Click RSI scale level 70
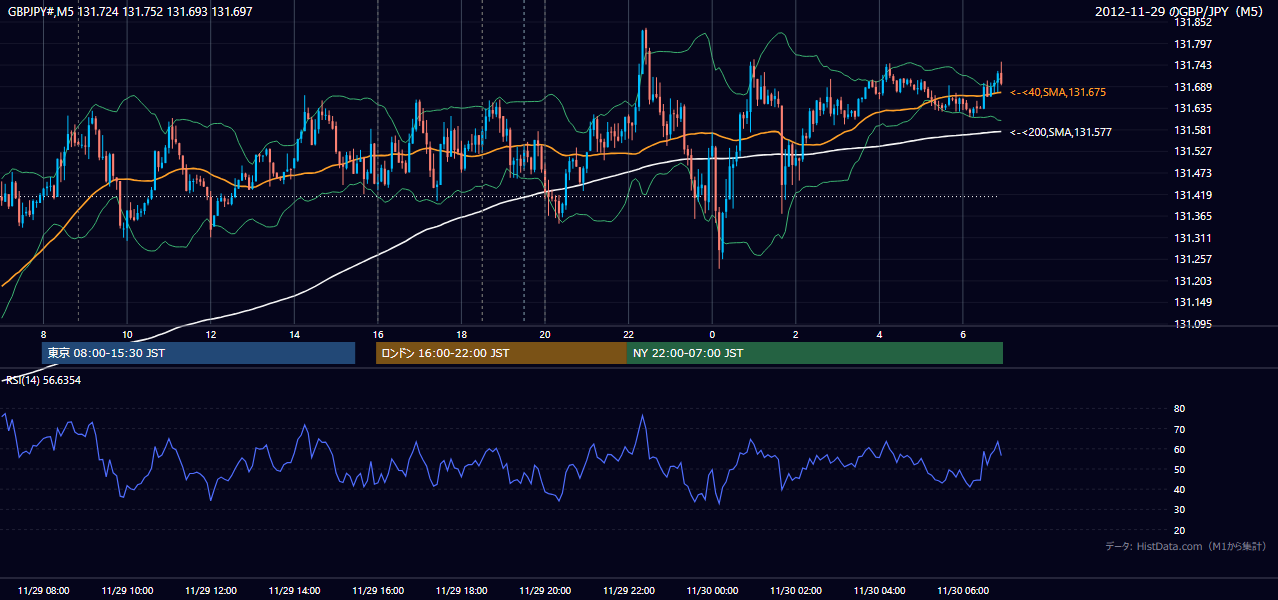The height and width of the screenshot is (600, 1278). [1179, 429]
